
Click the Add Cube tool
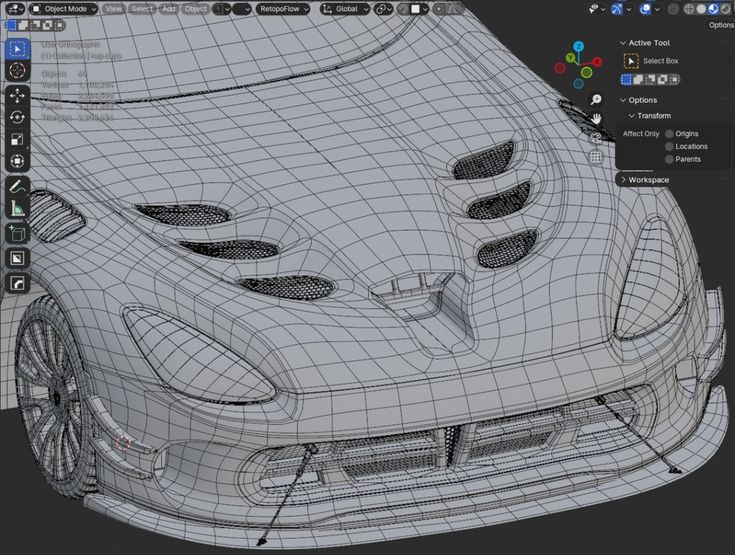point(18,232)
